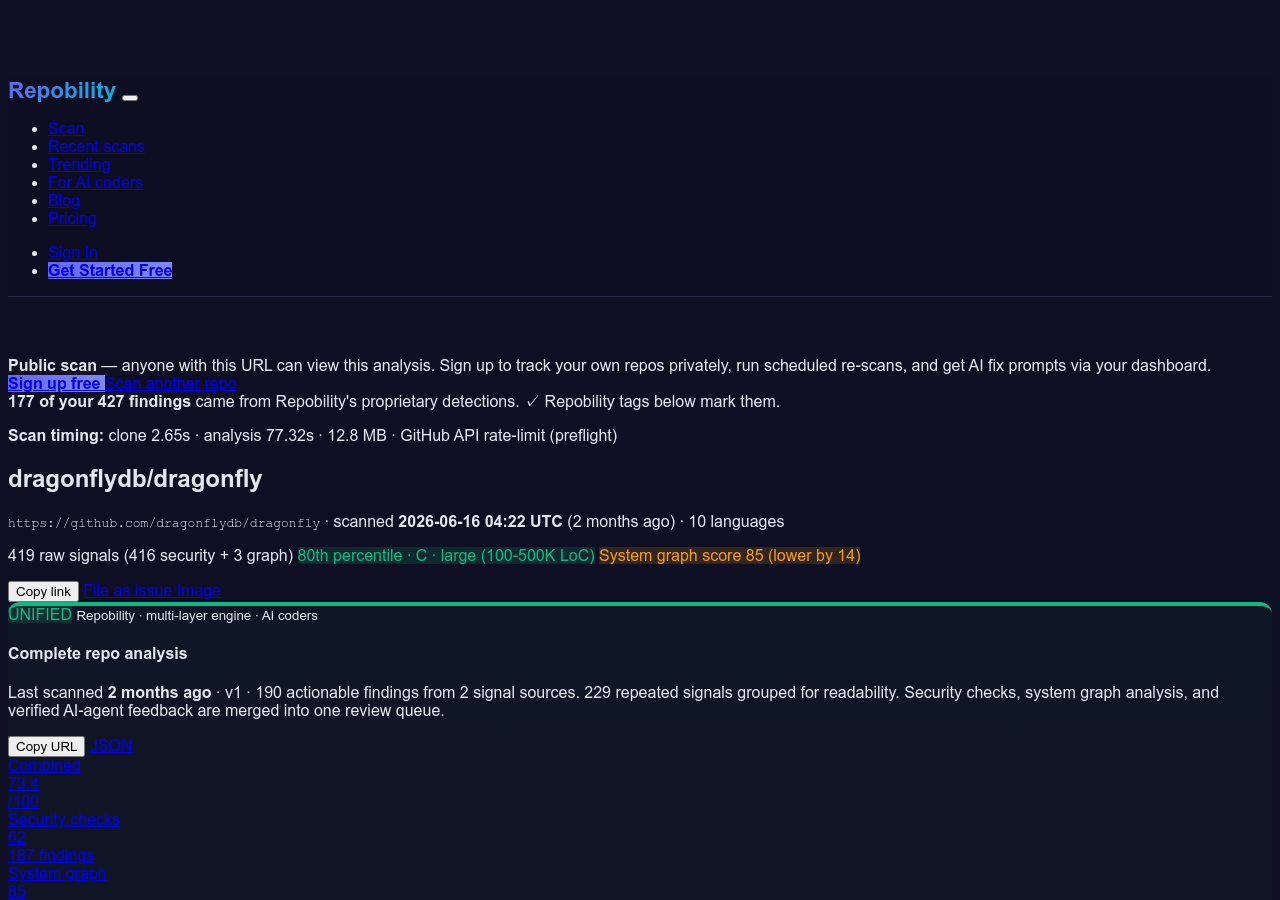Open the Image link
Image resolution: width=1280 pixels, height=900 pixels.
click(199, 590)
